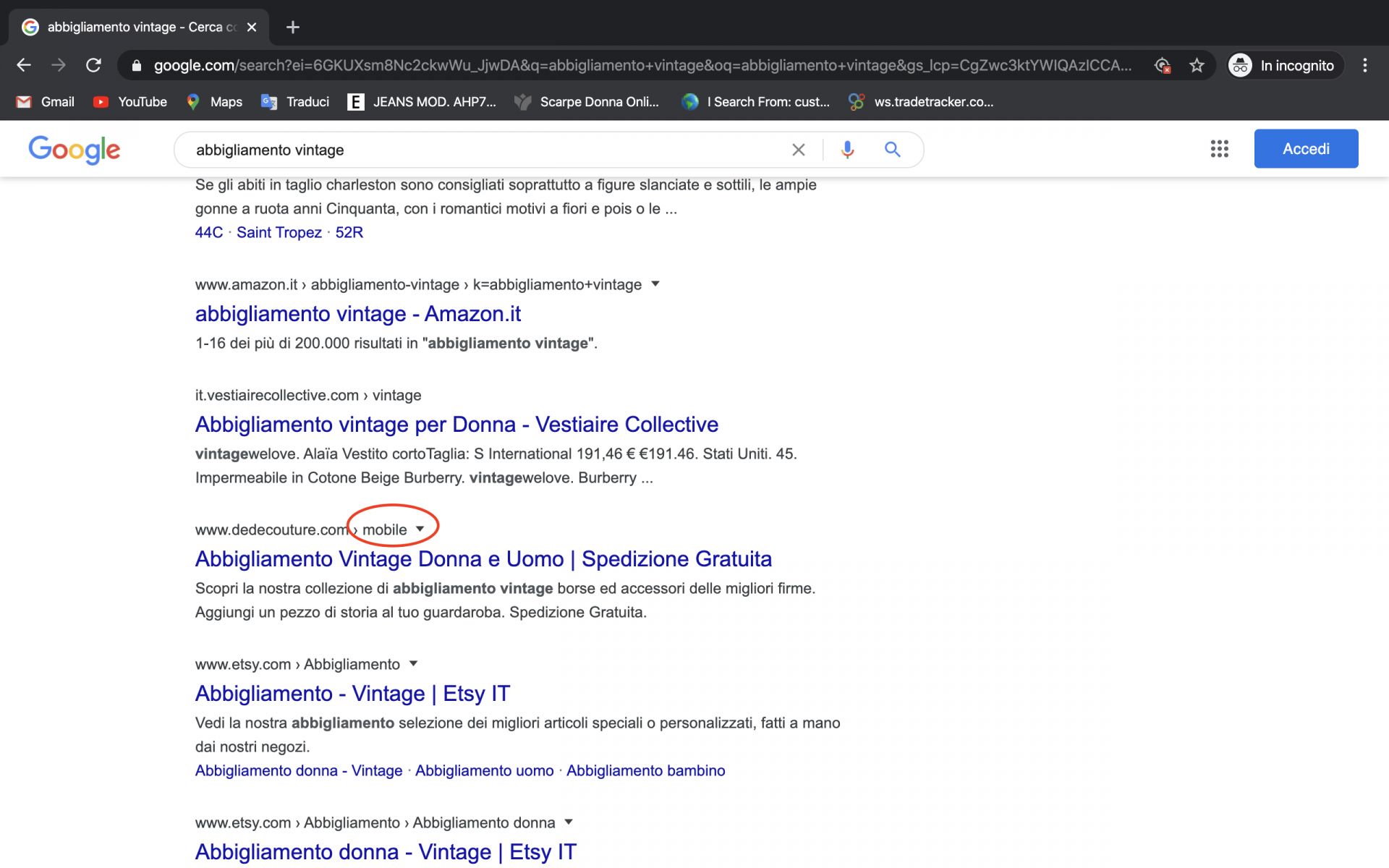Open the Google apps grid icon
This screenshot has height=868, width=1389.
(x=1219, y=149)
